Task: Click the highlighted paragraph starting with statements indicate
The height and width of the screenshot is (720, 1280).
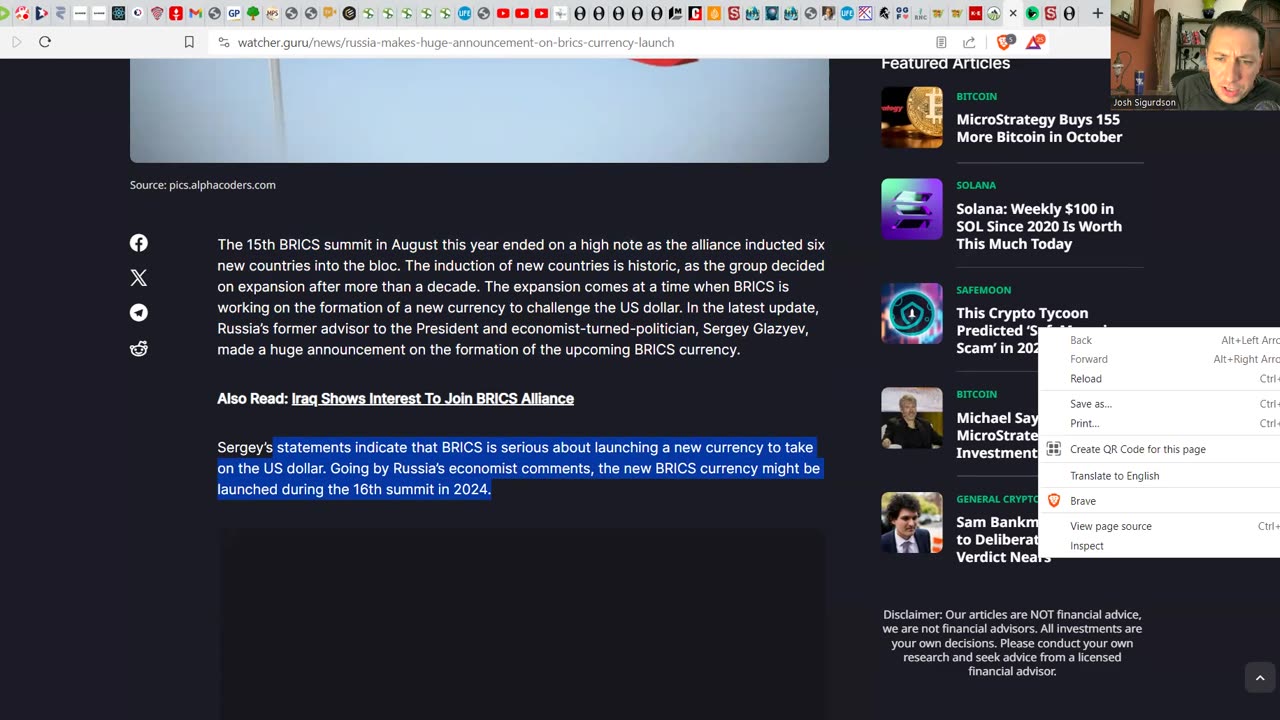Action: (518, 468)
